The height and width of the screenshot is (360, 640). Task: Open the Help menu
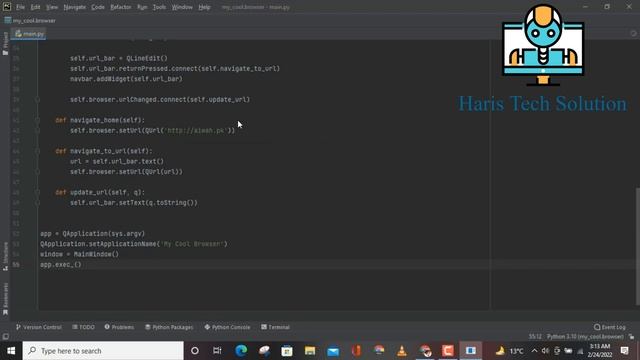click(204, 7)
